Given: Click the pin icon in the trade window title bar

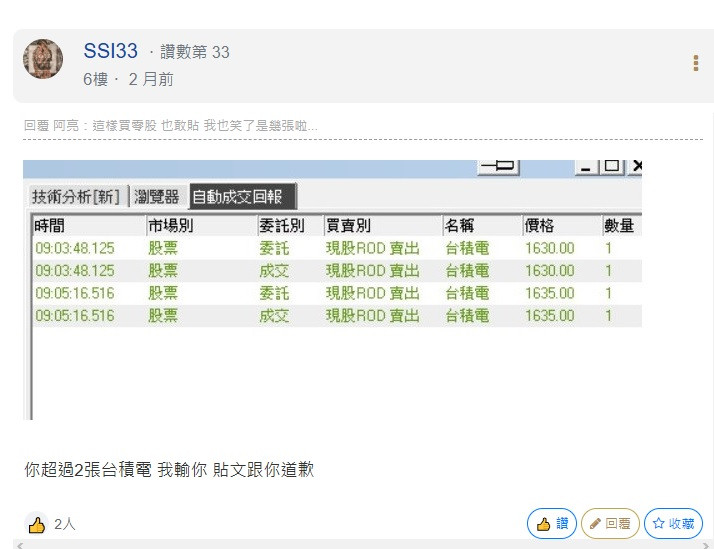Looking at the screenshot, I should click(x=497, y=165).
